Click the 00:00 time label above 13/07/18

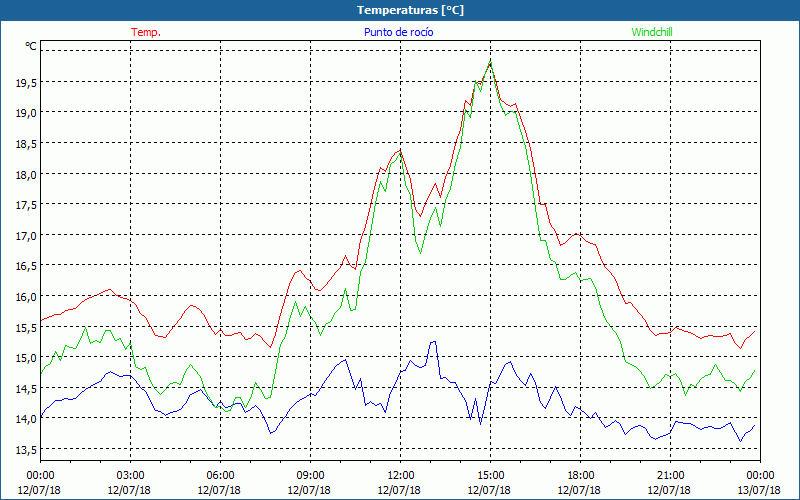[760, 476]
